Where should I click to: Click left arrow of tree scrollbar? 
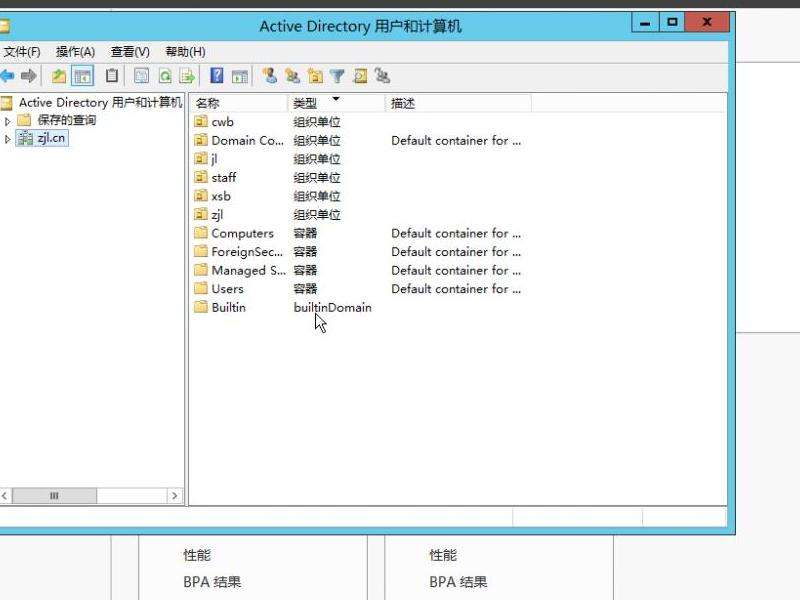click(x=5, y=495)
